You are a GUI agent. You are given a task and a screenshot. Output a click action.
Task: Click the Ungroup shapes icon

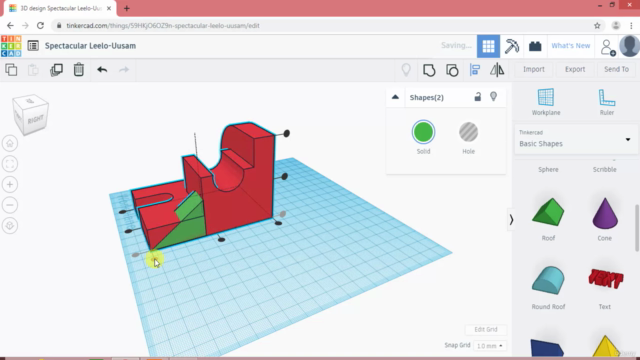[x=452, y=70]
